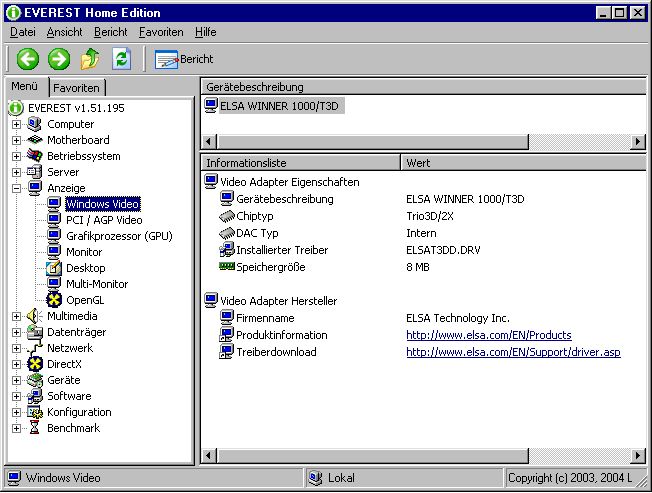This screenshot has height=493, width=652.
Task: Open the elsa.com/EN/Products link
Action: click(489, 335)
